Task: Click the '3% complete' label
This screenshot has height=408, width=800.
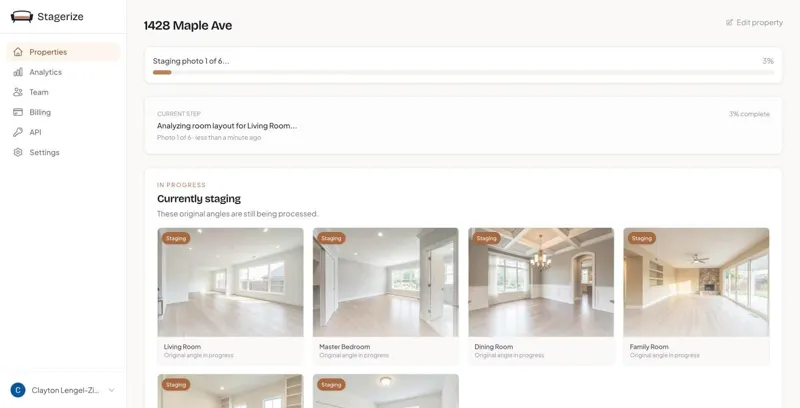Action: coord(749,114)
